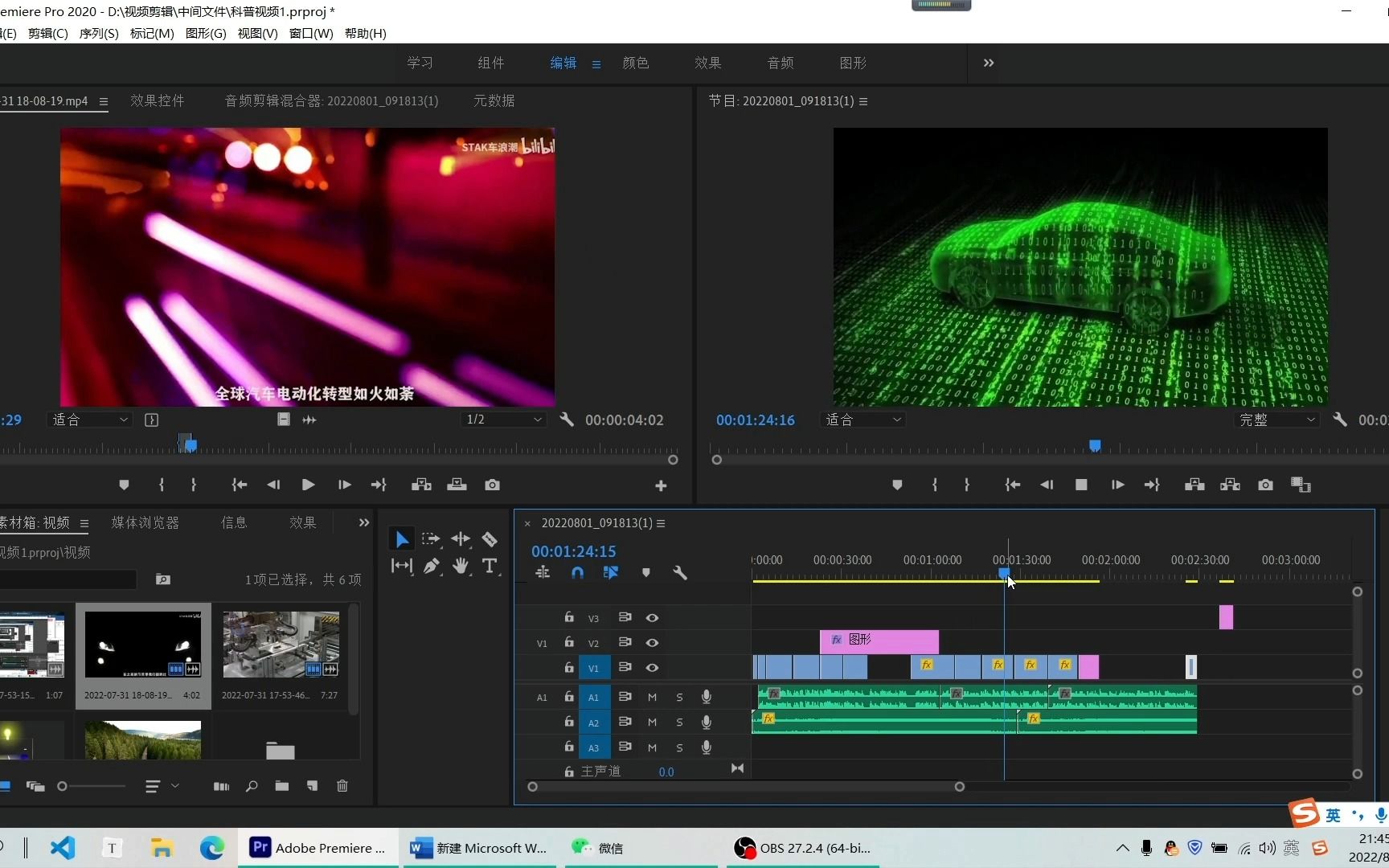Screen dimensions: 1389x868
Task: Stop playback in Program monitor
Action: [x=1081, y=485]
